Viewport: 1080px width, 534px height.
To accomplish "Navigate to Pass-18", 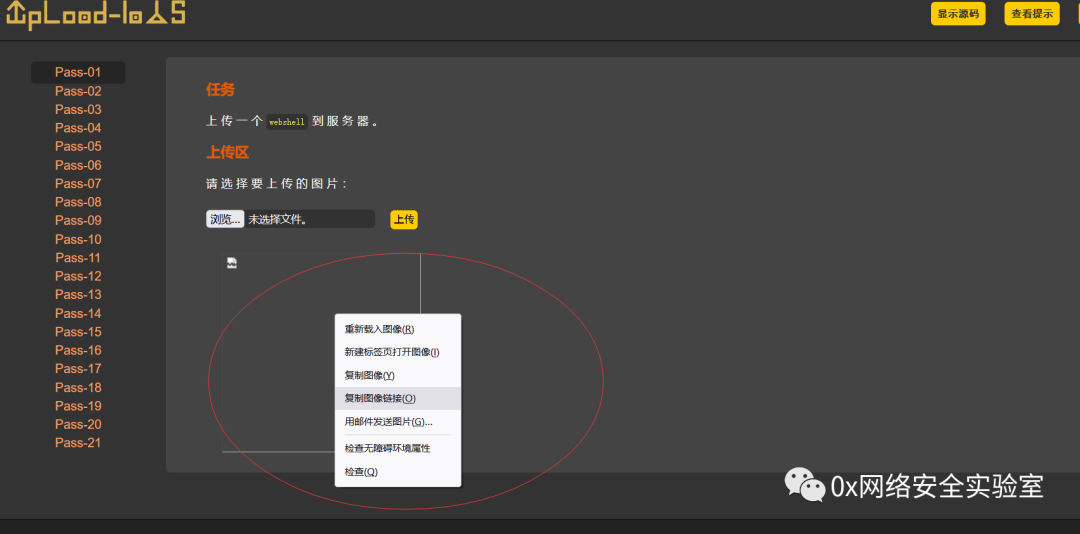I will click(x=78, y=387).
